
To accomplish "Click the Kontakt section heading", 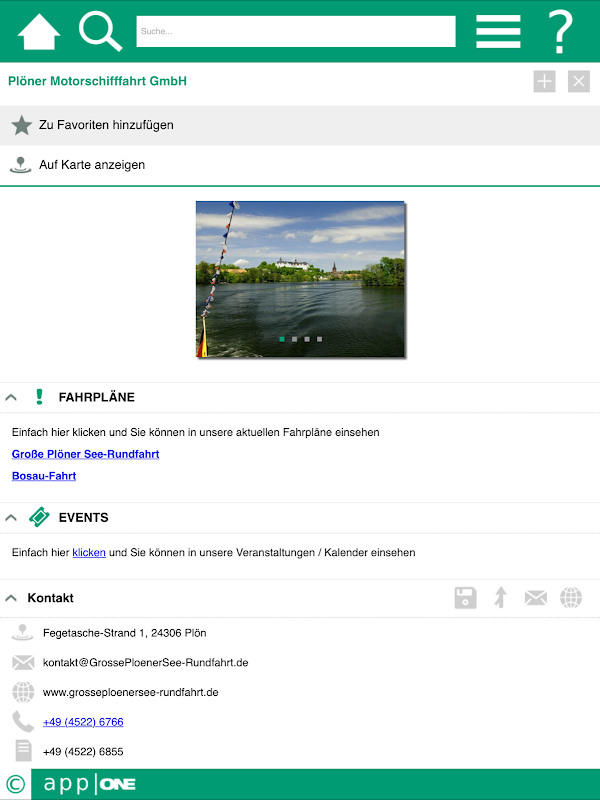I will (x=51, y=598).
